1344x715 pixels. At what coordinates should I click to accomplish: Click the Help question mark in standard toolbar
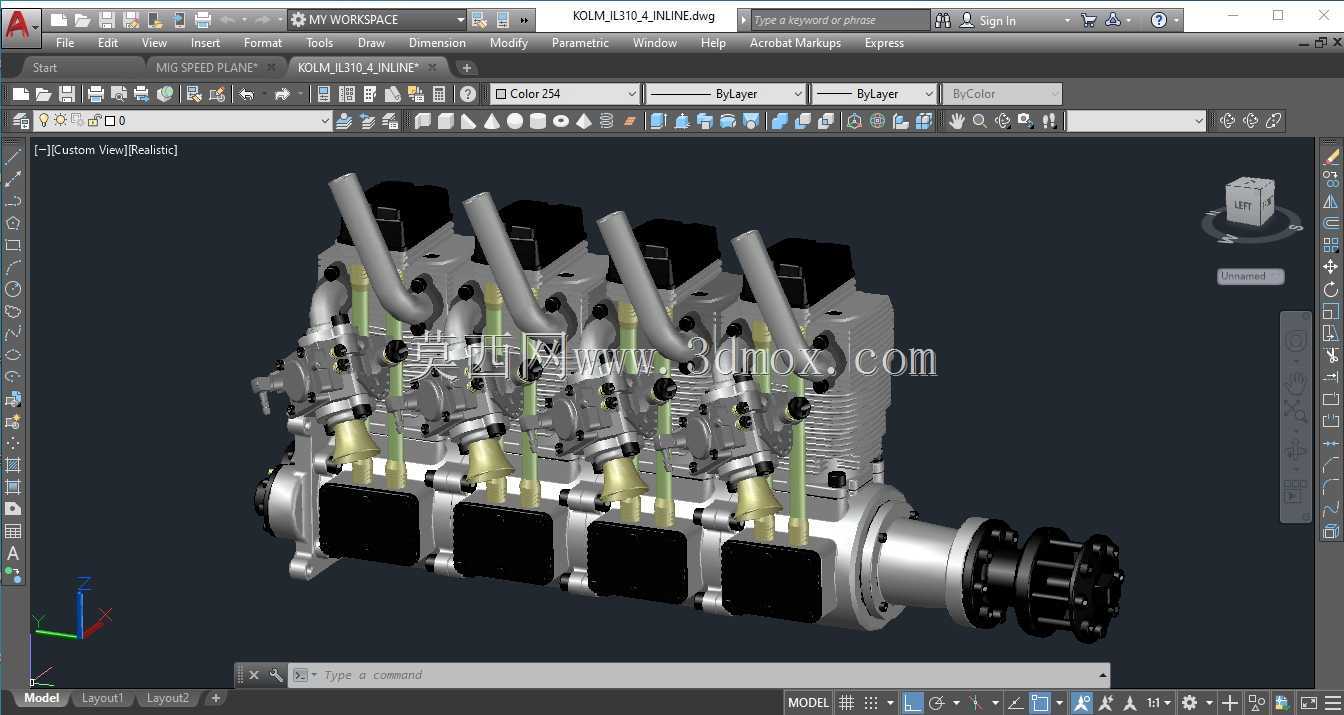pyautogui.click(x=467, y=94)
